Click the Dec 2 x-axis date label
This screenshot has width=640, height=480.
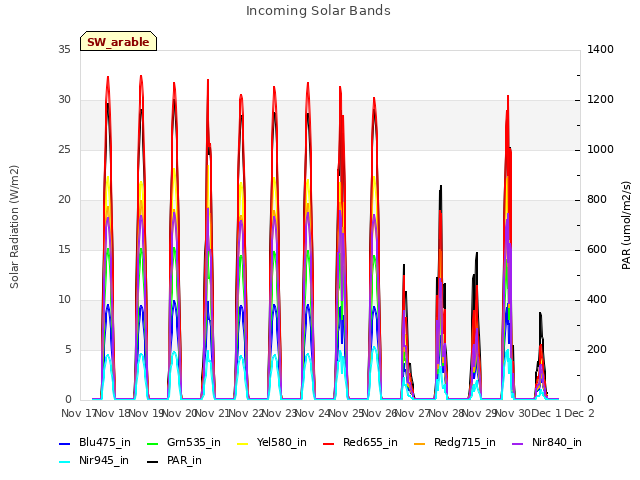pos(579,413)
